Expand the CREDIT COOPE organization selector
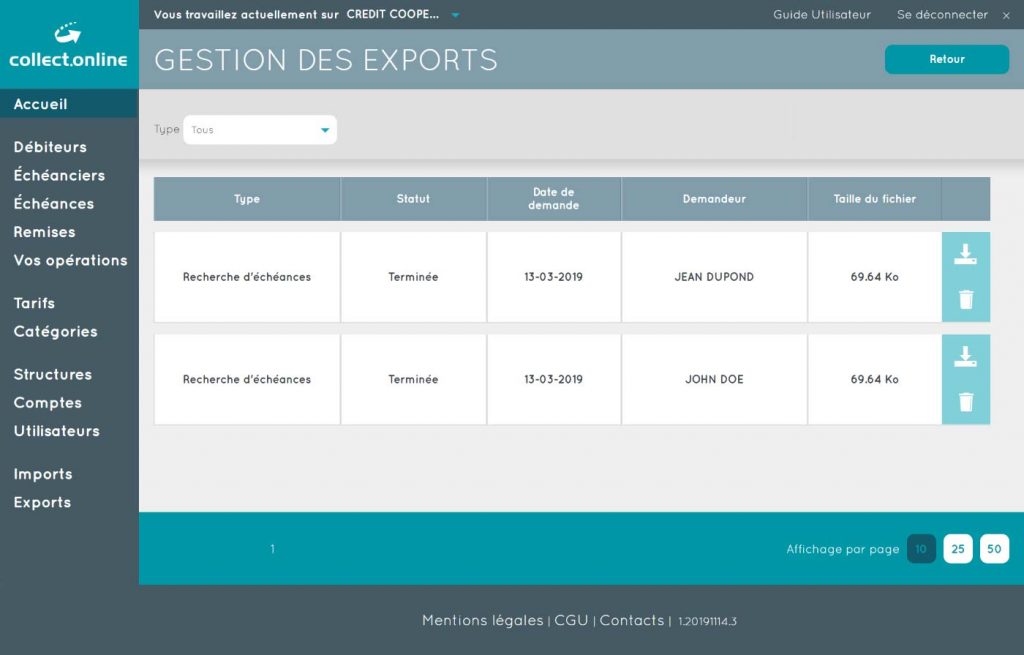 click(x=456, y=15)
